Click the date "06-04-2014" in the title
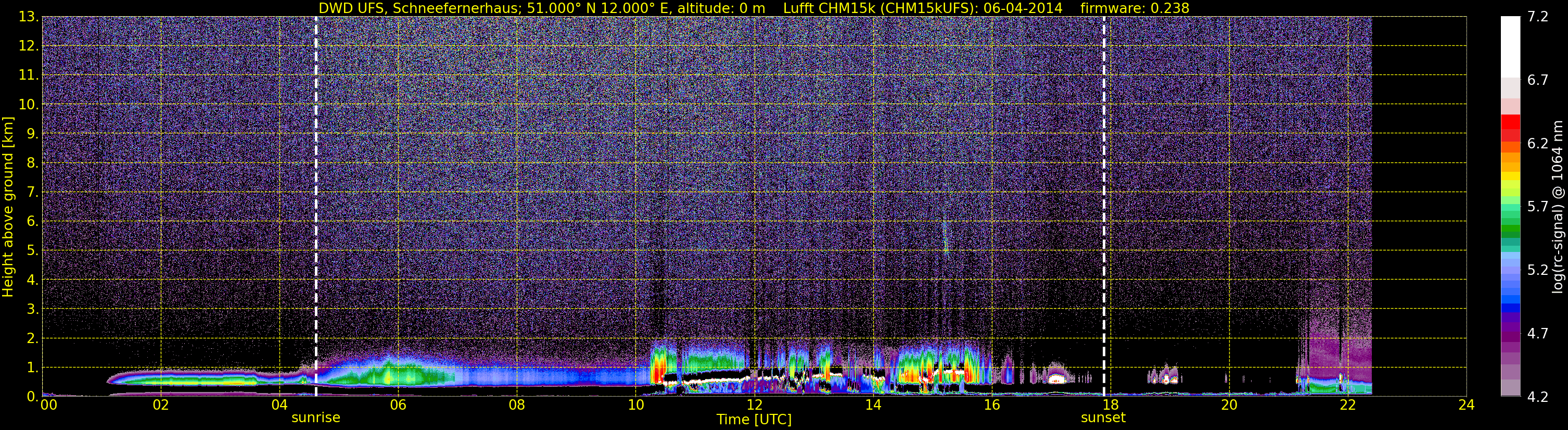This screenshot has width=1568, height=430. tap(1023, 8)
